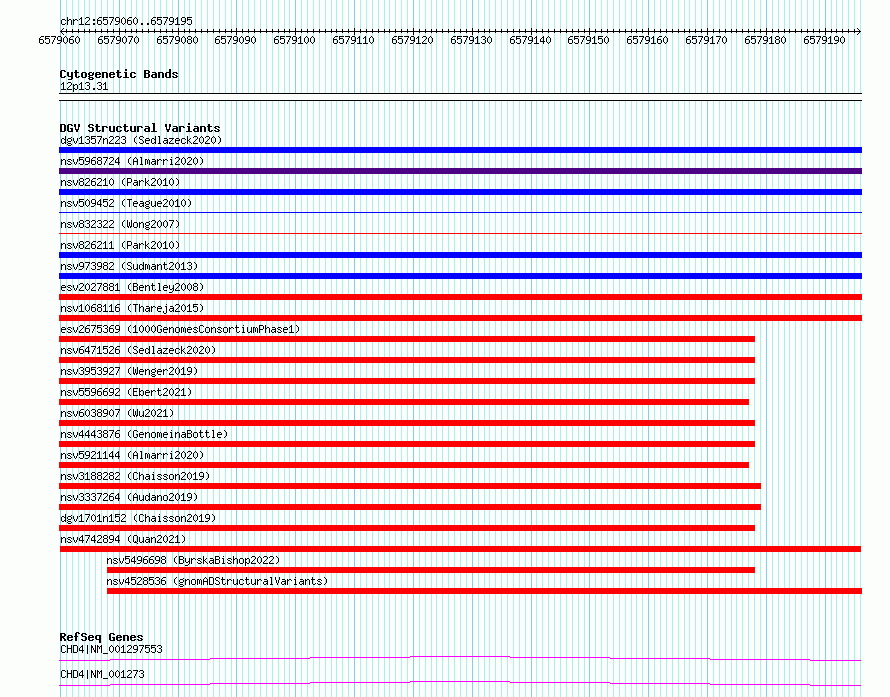890x697 pixels.
Task: Click the blue bar under nsv826211
Action: coord(460,255)
